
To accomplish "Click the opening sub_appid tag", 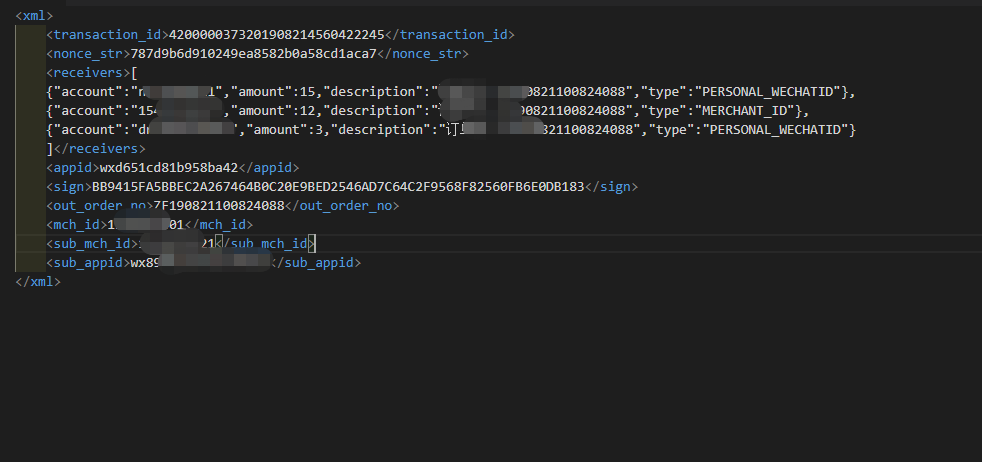I will pyautogui.click(x=87, y=263).
